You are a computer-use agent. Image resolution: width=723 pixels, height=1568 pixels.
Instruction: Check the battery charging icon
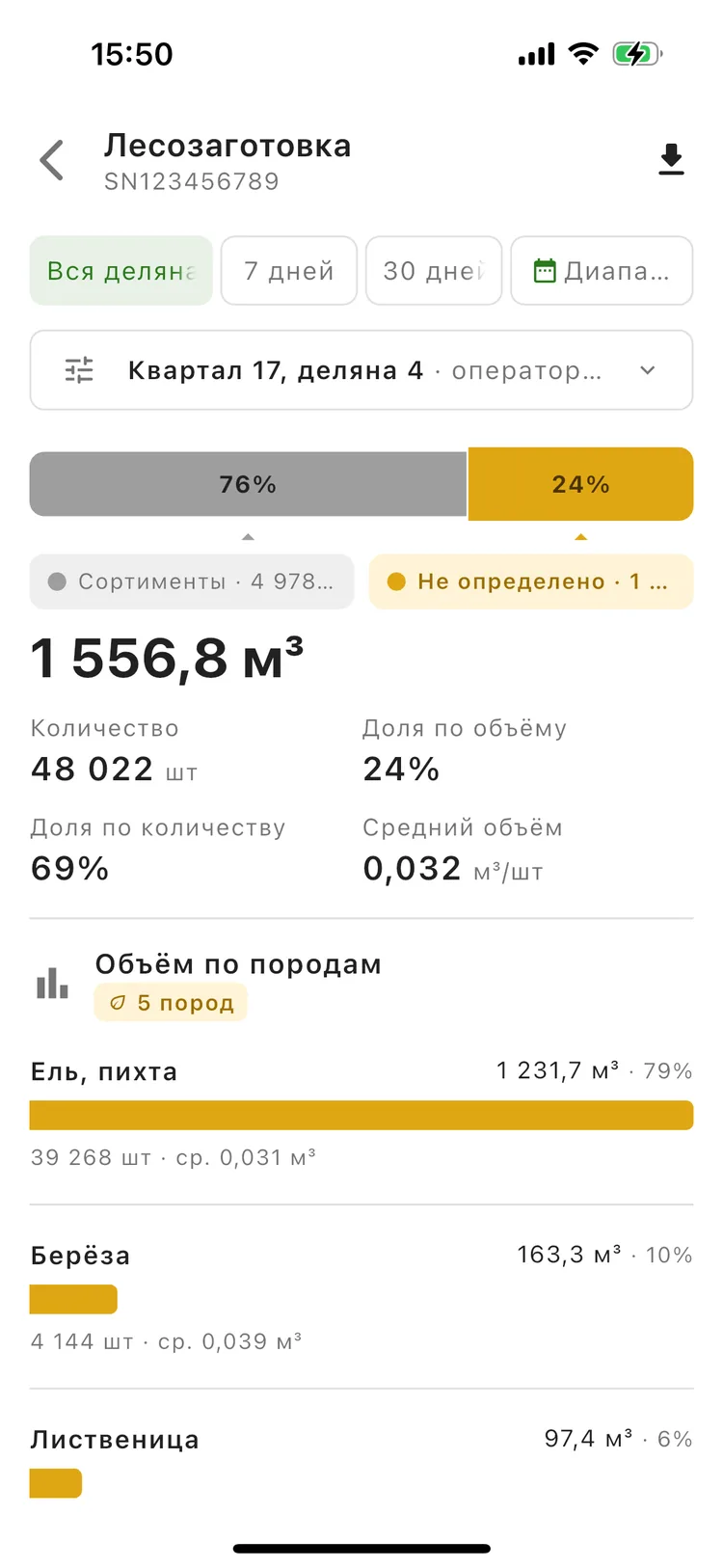[637, 54]
